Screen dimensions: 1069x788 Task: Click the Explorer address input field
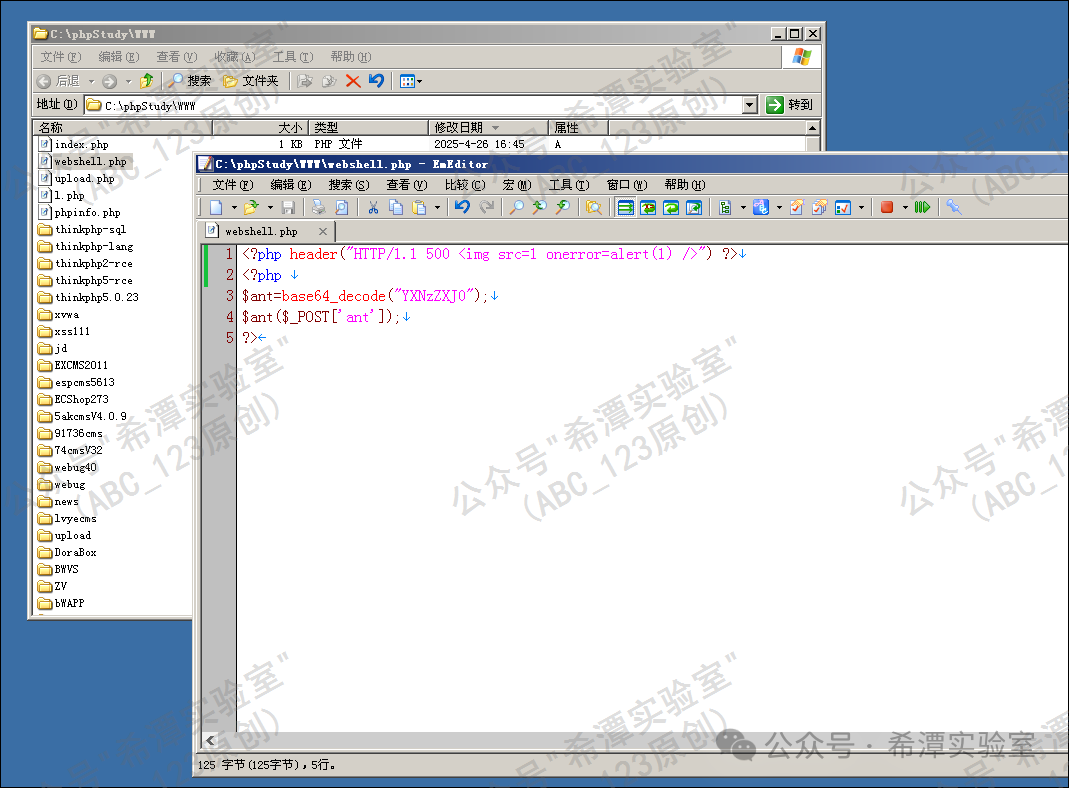(x=414, y=105)
